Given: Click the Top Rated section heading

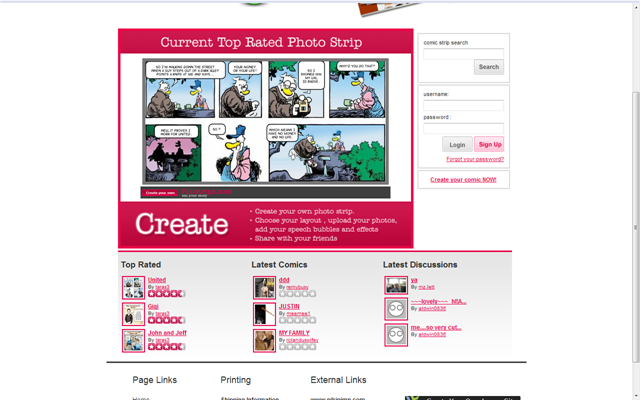Looking at the screenshot, I should pos(141,264).
